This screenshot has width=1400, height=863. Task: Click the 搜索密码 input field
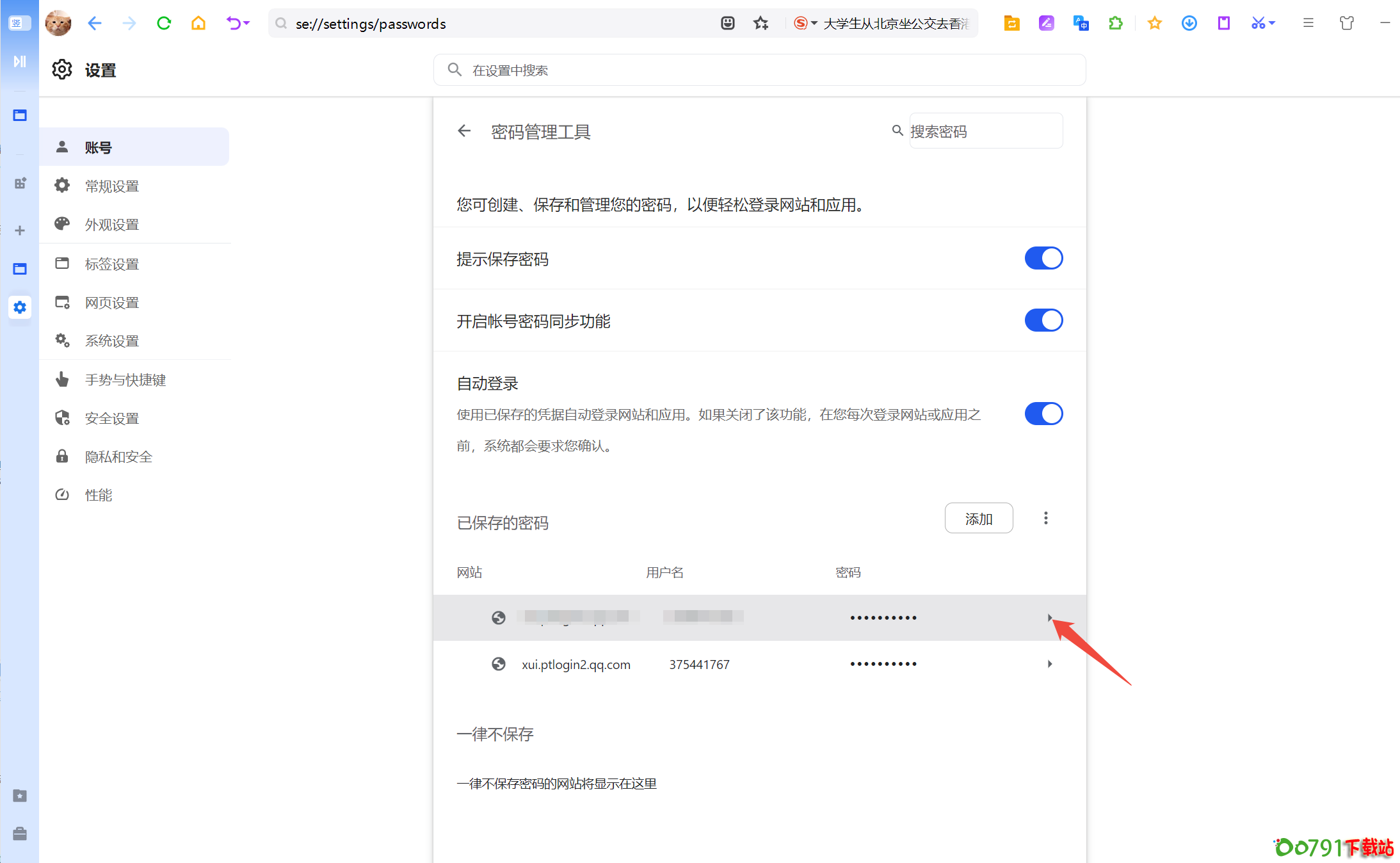[985, 131]
